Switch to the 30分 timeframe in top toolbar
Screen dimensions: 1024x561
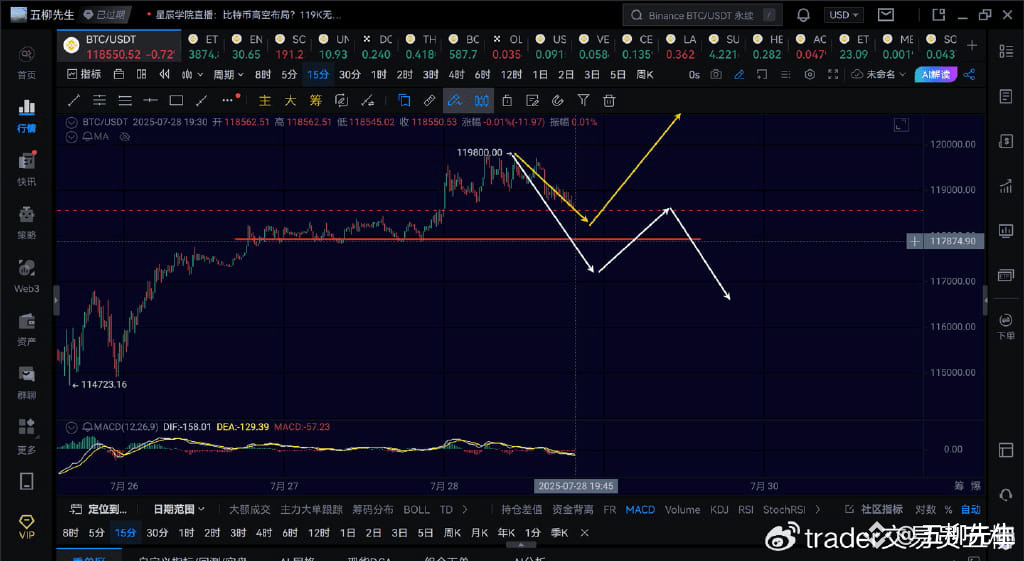click(x=349, y=74)
